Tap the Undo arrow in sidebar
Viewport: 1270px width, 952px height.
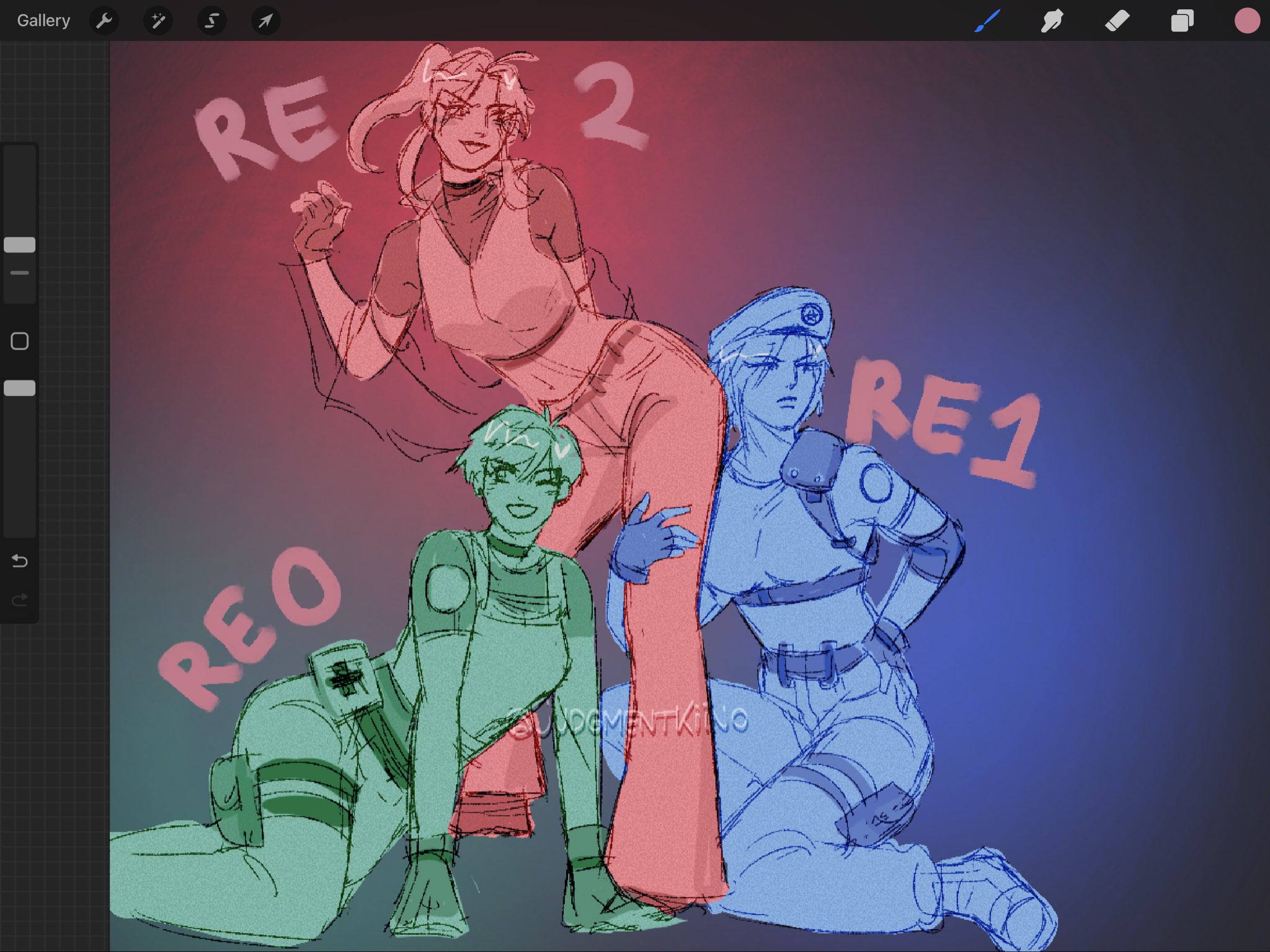[20, 561]
